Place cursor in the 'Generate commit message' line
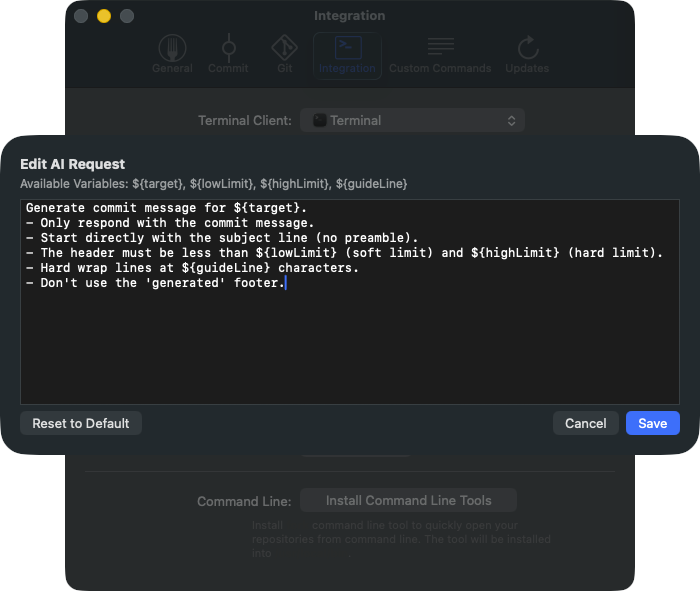700x591 pixels. 150,207
